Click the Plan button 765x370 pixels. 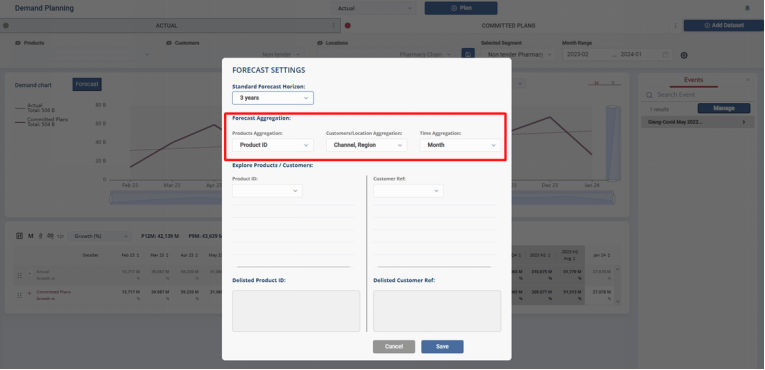coord(461,8)
